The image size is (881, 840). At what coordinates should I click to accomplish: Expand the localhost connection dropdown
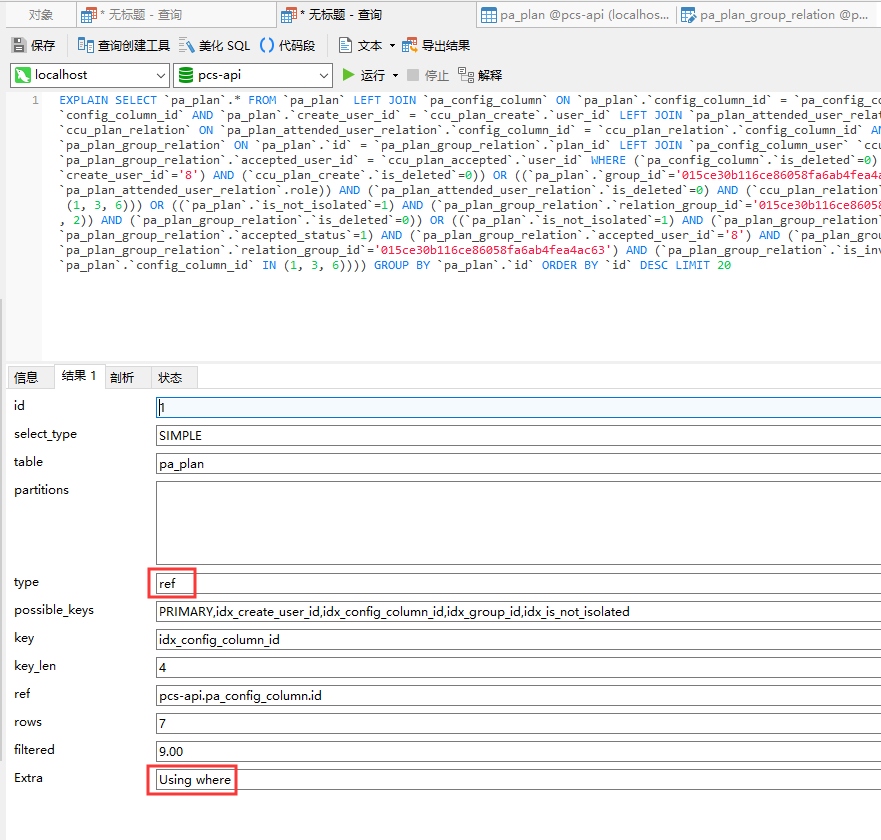pyautogui.click(x=161, y=75)
